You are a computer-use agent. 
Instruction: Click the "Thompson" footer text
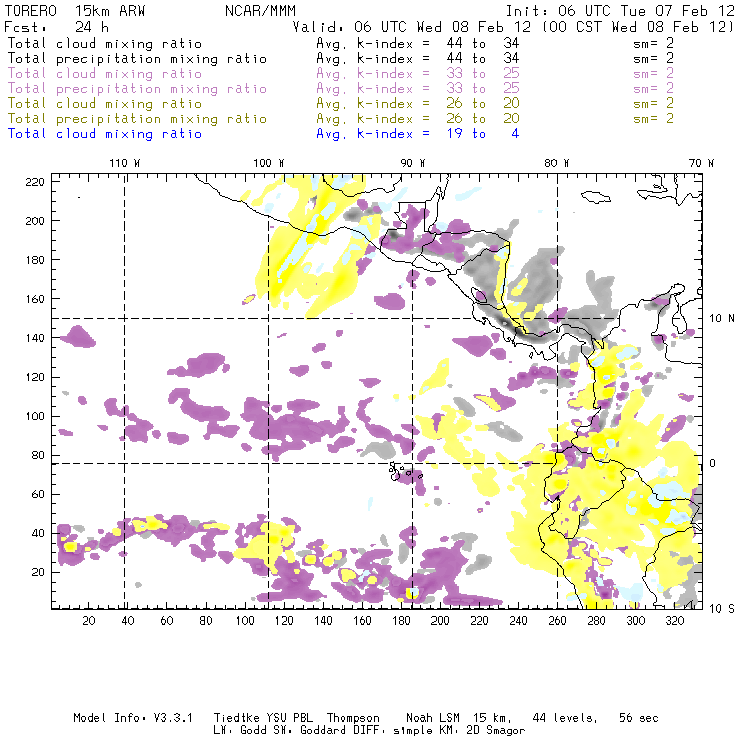[353, 718]
